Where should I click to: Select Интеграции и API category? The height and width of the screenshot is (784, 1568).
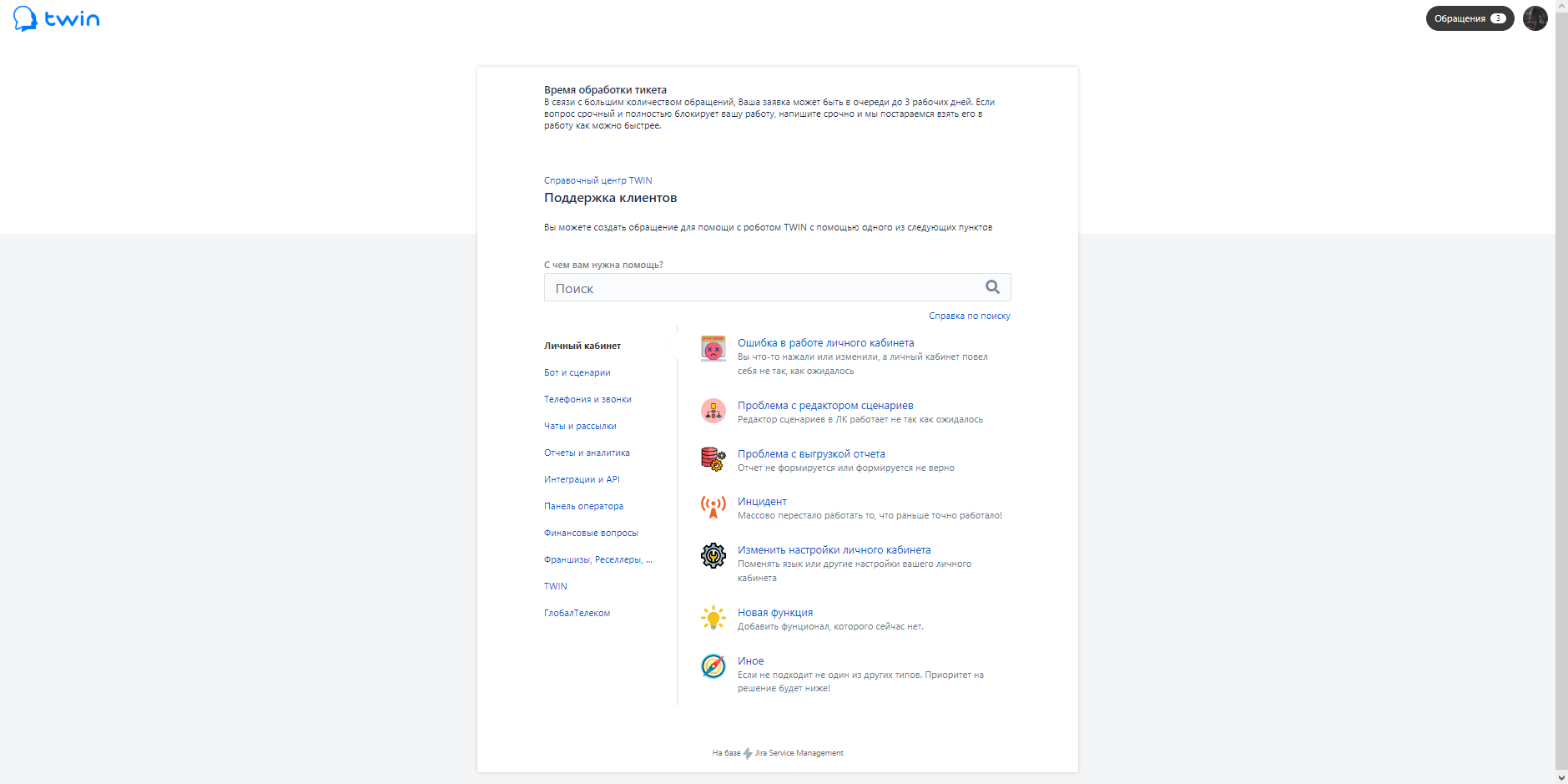click(x=582, y=479)
